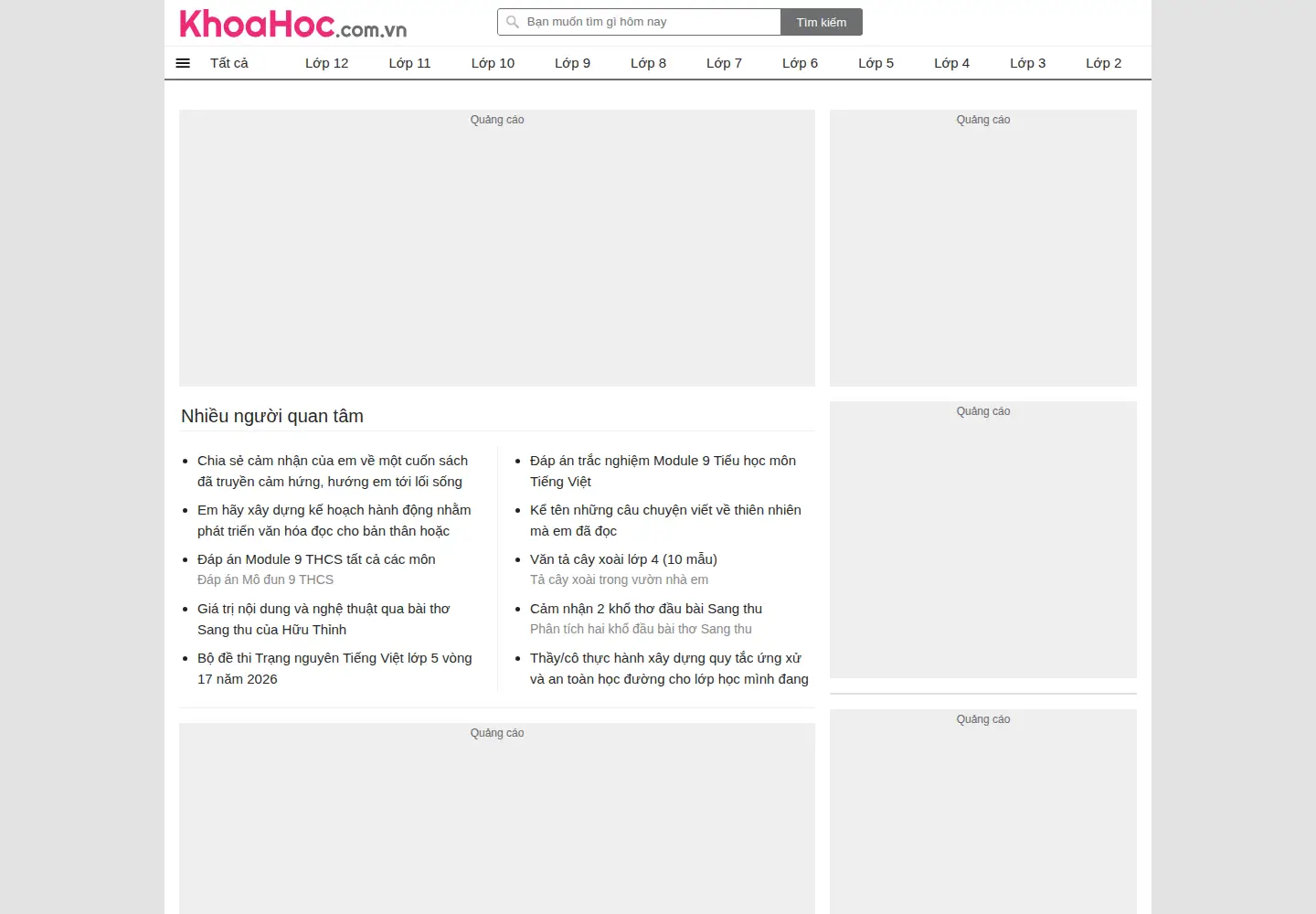Click the 'Tìm kiếm' button
This screenshot has width=1316, height=914.
point(822,22)
